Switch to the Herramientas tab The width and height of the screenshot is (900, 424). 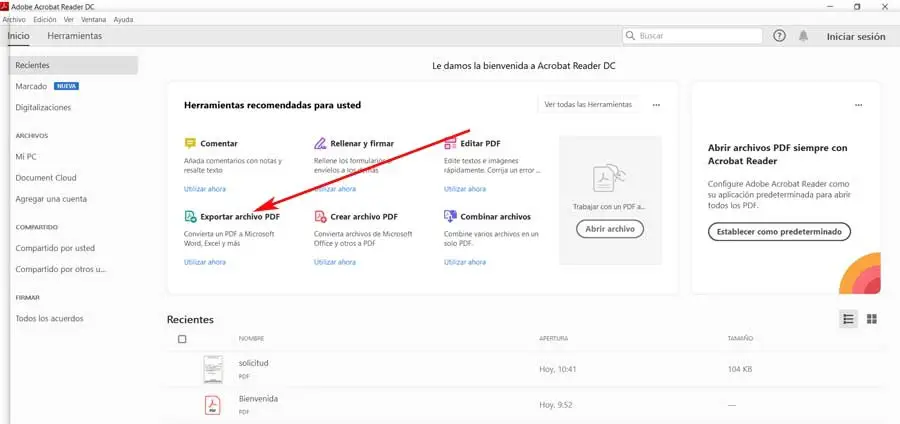[75, 36]
